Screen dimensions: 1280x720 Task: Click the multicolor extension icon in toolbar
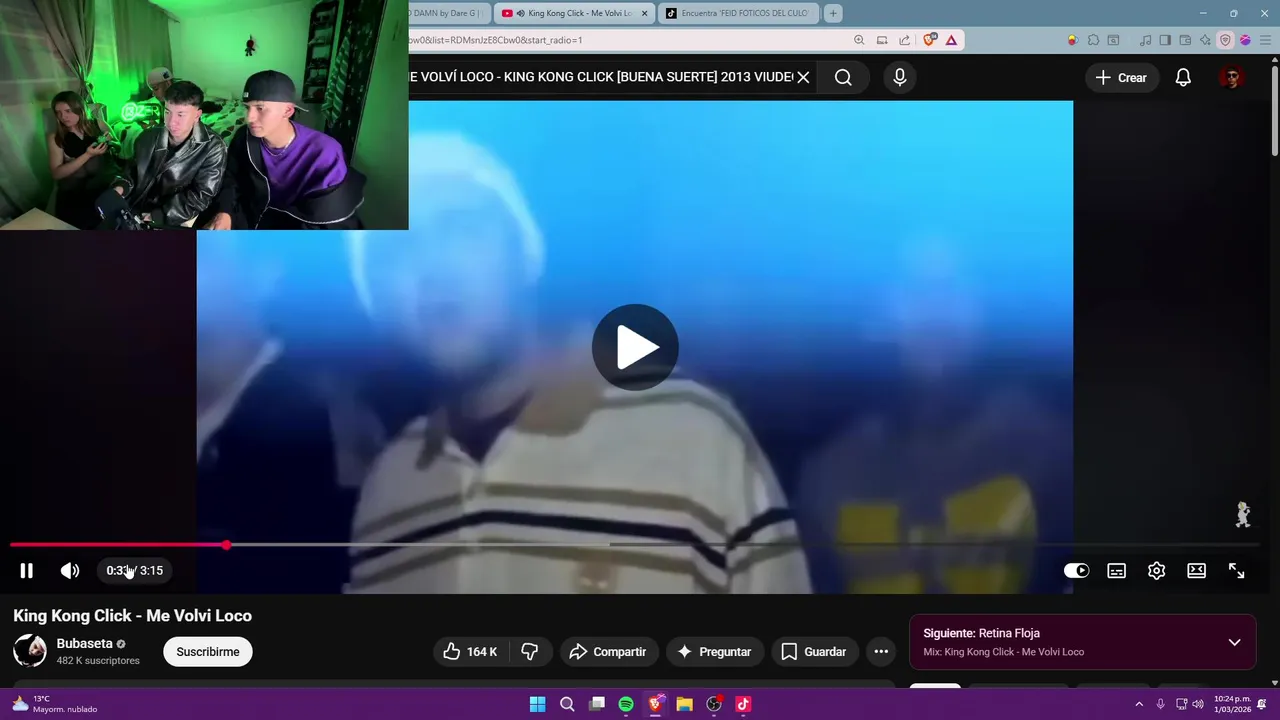1072,40
